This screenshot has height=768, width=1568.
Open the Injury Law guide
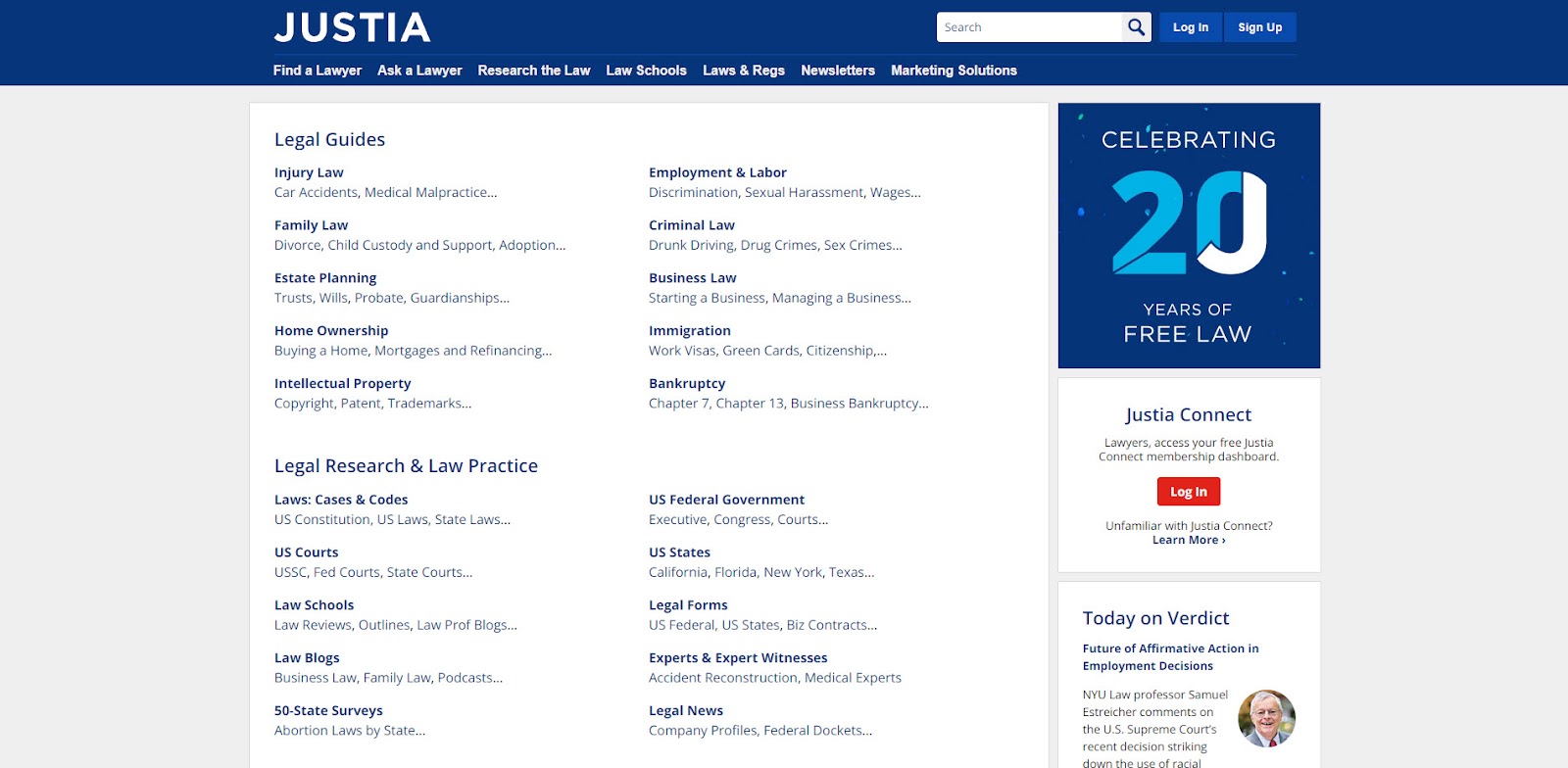[x=309, y=172]
